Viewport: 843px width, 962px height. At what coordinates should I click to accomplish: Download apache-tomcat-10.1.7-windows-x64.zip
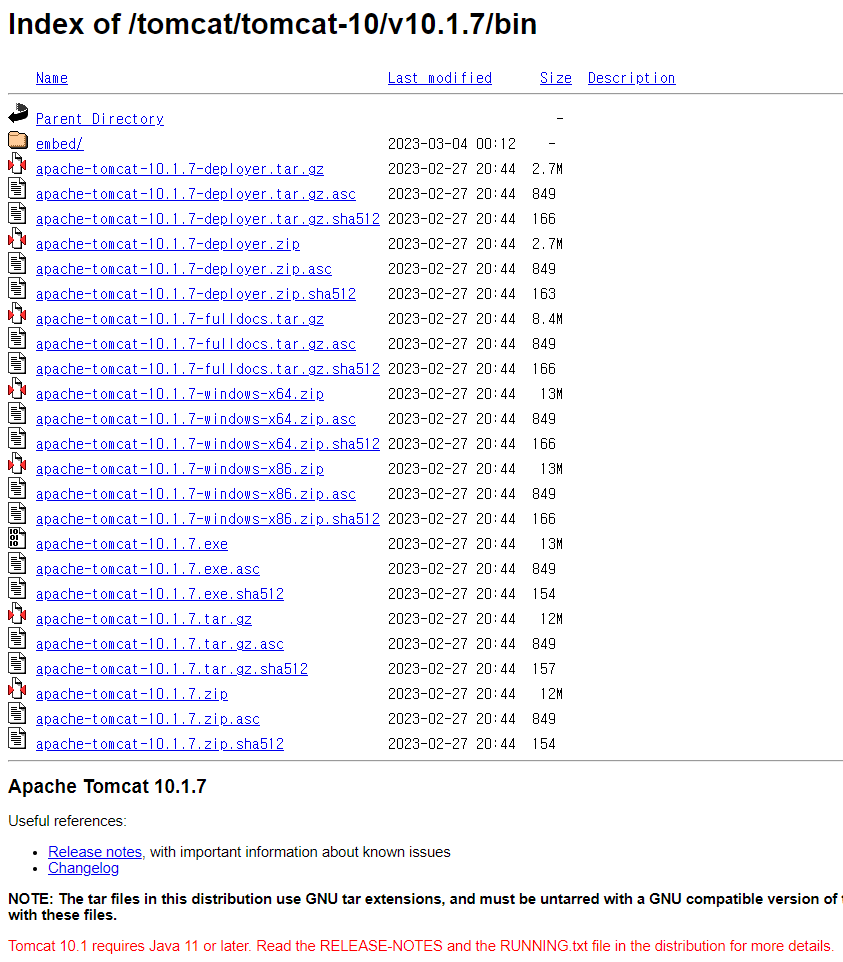pyautogui.click(x=180, y=394)
